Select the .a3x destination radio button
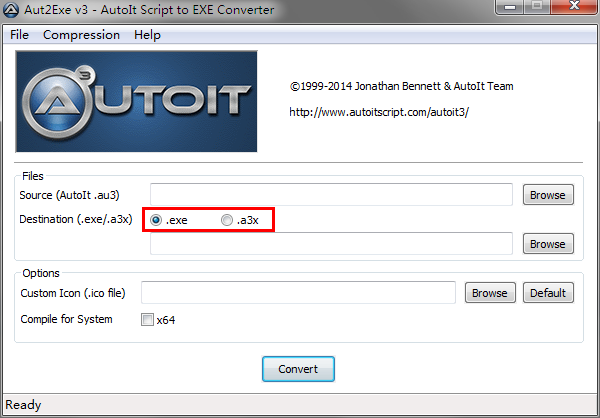This screenshot has height=418, width=600. pos(227,219)
